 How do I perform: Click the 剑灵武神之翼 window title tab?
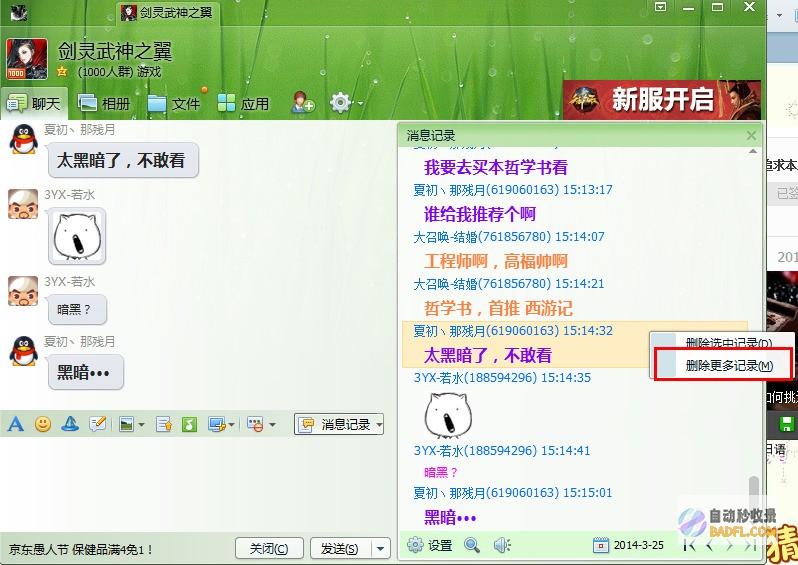[167, 12]
